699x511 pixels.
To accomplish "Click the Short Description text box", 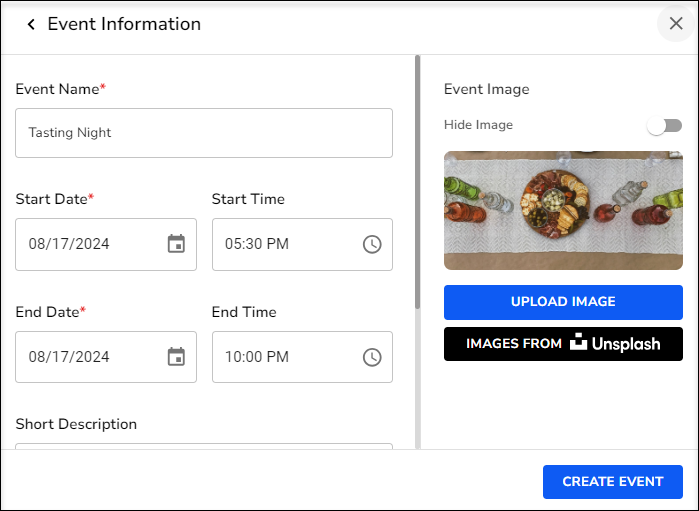I will 203,446.
